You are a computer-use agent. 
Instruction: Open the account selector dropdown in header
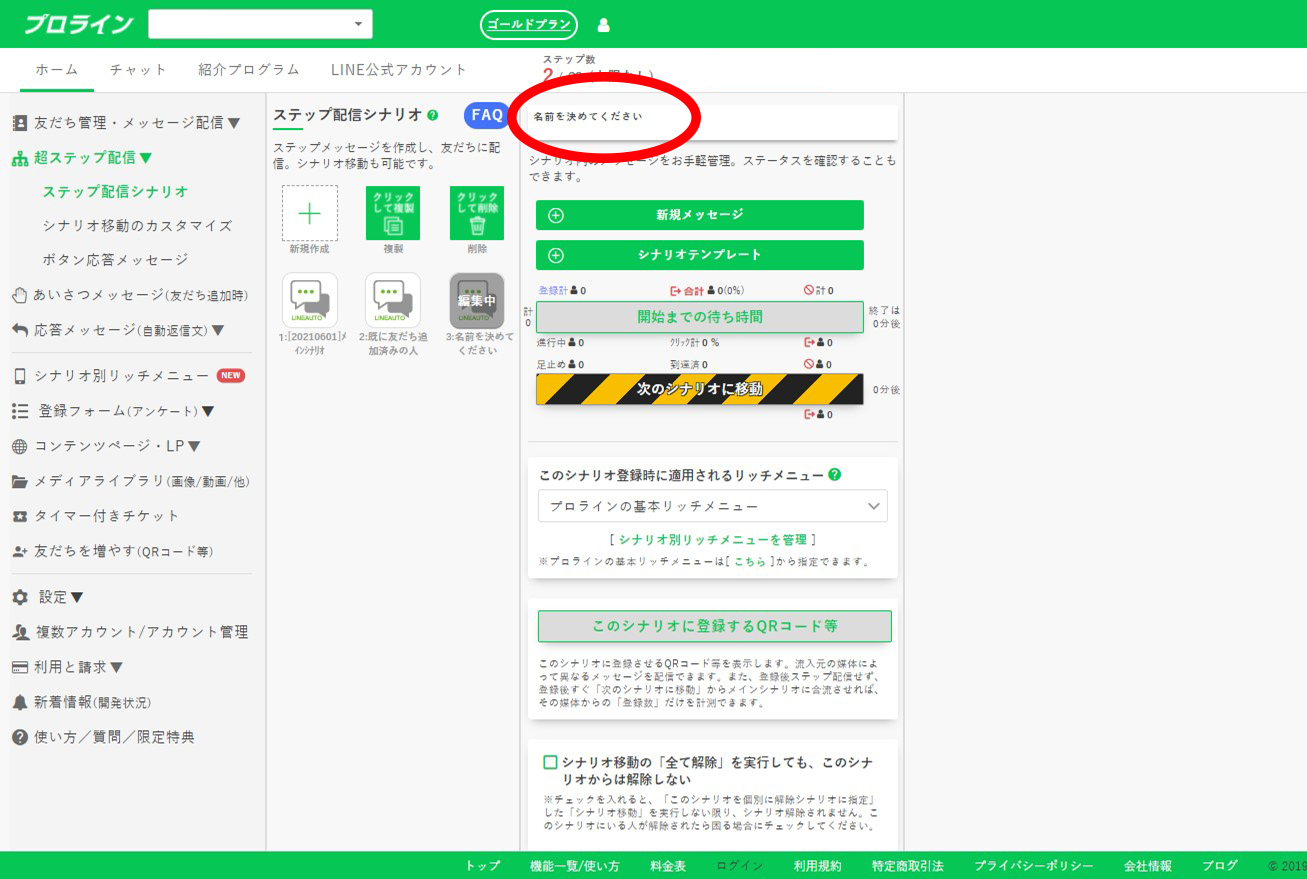tap(260, 24)
